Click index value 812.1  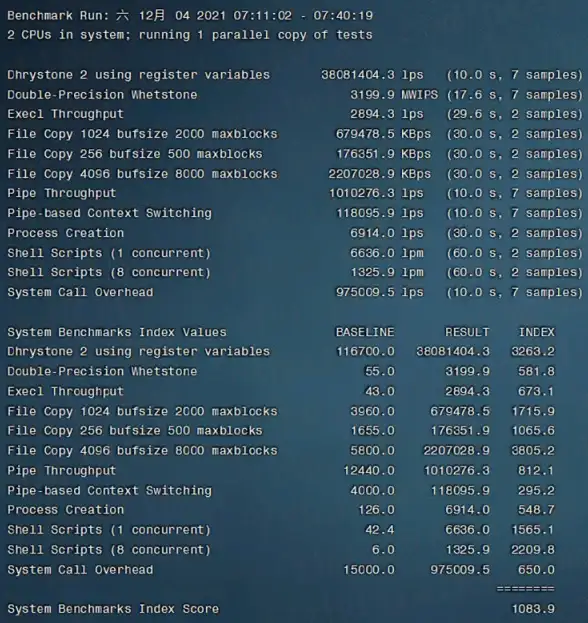coord(536,471)
